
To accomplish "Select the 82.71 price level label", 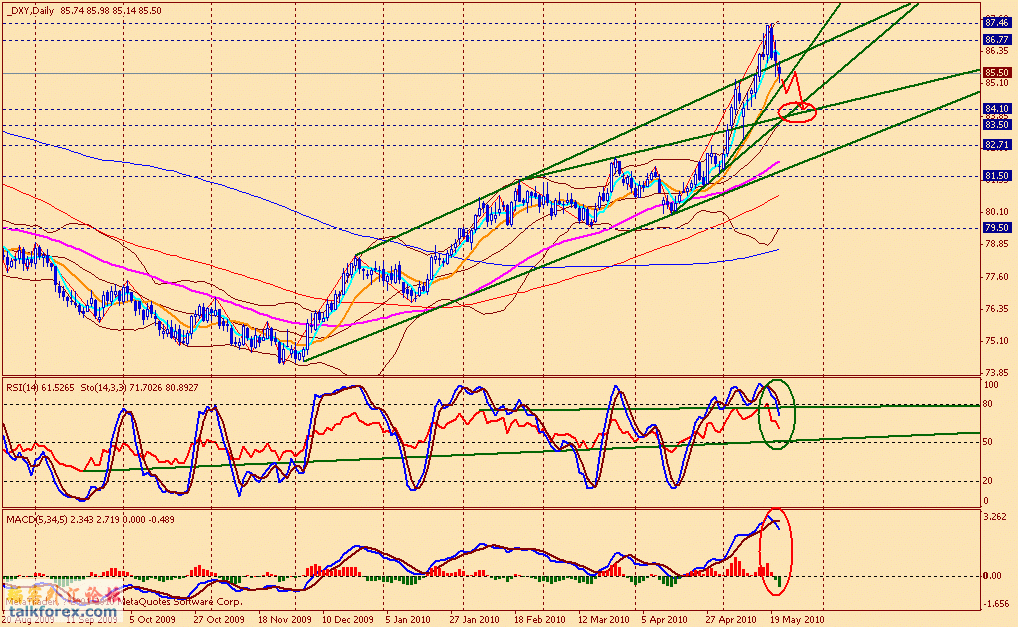I will (x=997, y=145).
